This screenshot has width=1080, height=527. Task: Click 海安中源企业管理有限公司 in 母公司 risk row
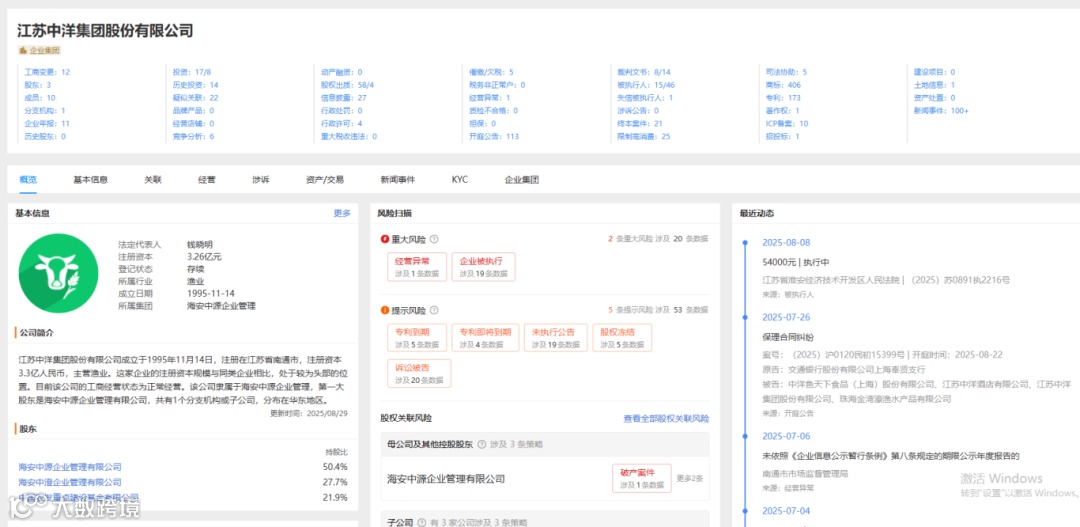446,478
